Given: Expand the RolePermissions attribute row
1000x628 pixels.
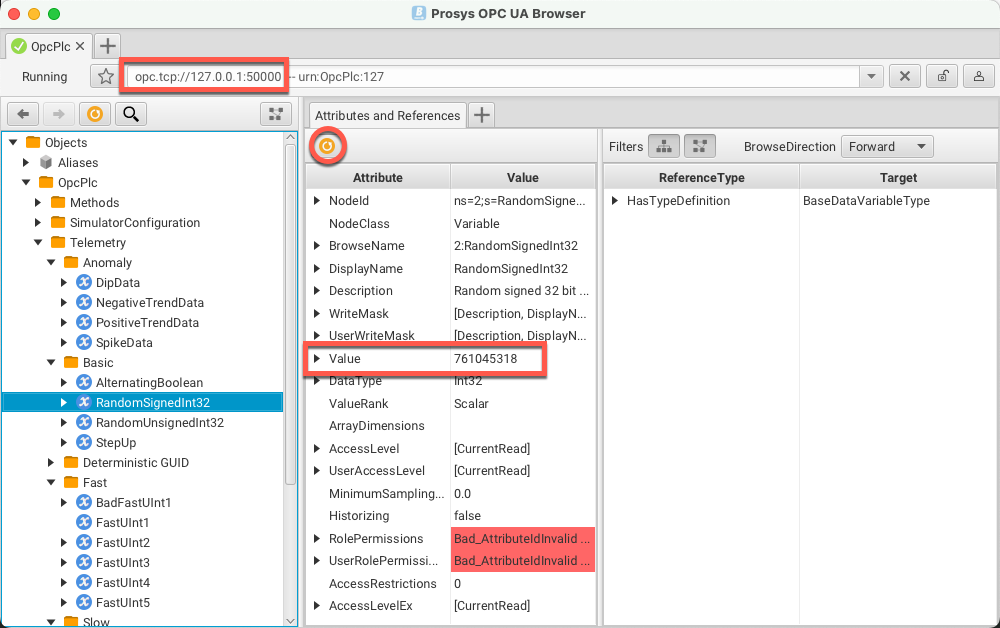Looking at the screenshot, I should point(317,539).
